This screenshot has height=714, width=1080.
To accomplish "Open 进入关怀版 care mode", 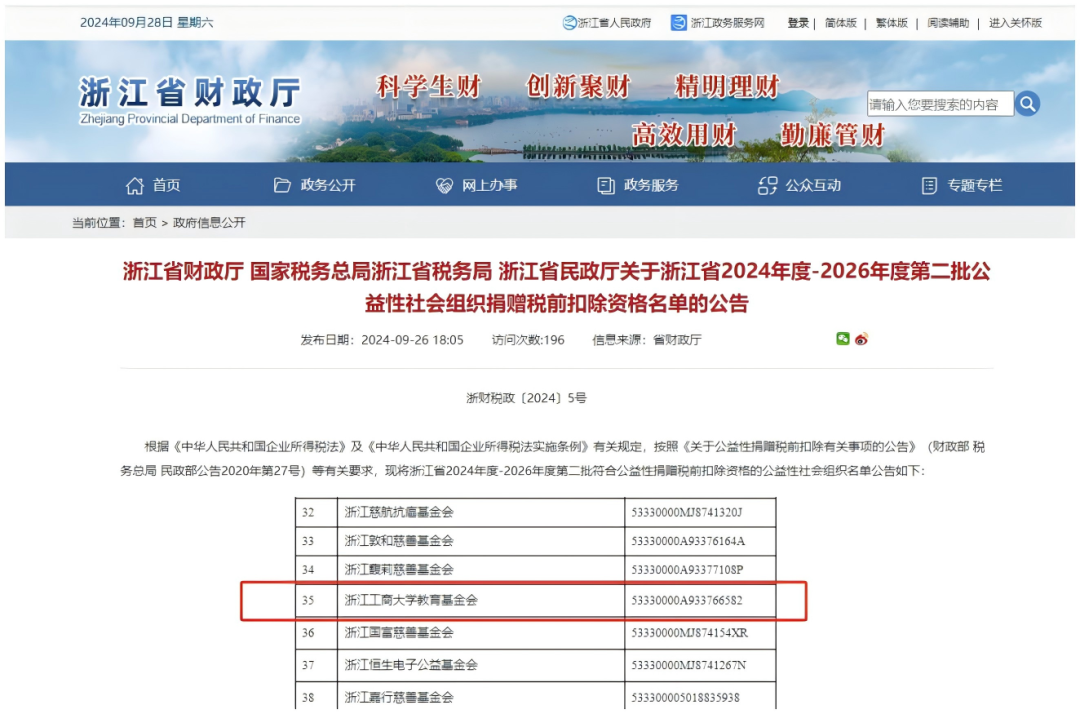I will [x=1015, y=23].
